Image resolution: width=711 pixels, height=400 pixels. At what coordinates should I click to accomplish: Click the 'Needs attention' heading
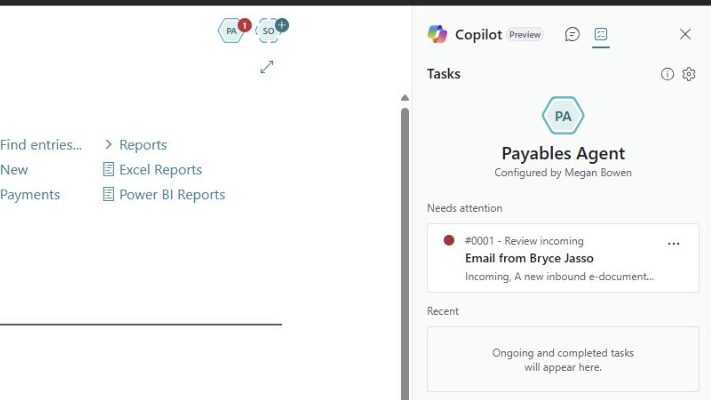tap(464, 208)
